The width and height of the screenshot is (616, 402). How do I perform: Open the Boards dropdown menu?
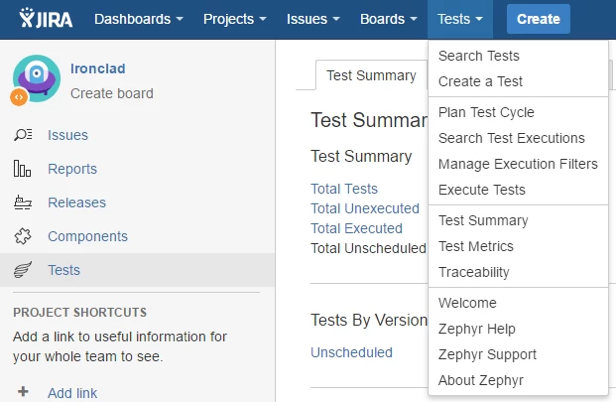388,19
